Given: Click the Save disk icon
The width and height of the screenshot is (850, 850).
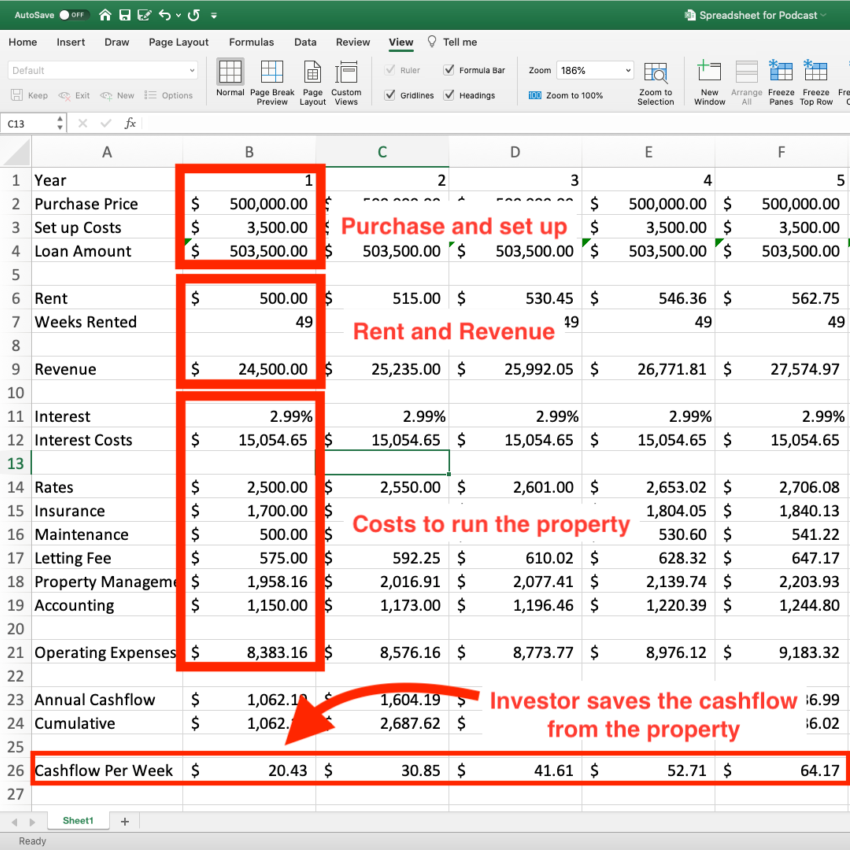Looking at the screenshot, I should (x=125, y=15).
